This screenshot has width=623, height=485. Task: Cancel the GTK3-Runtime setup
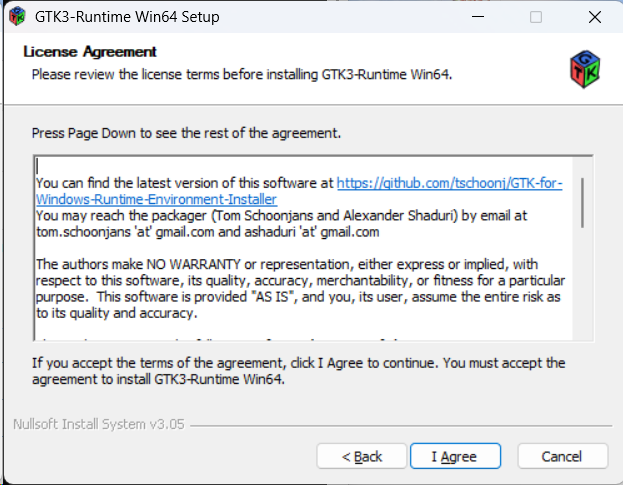tap(563, 456)
